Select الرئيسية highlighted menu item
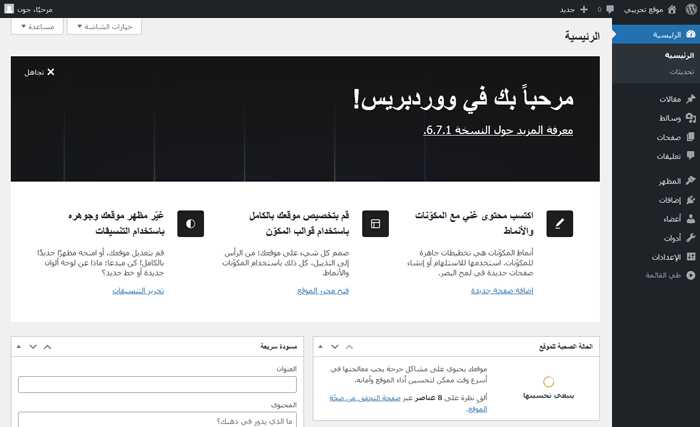 click(x=656, y=34)
